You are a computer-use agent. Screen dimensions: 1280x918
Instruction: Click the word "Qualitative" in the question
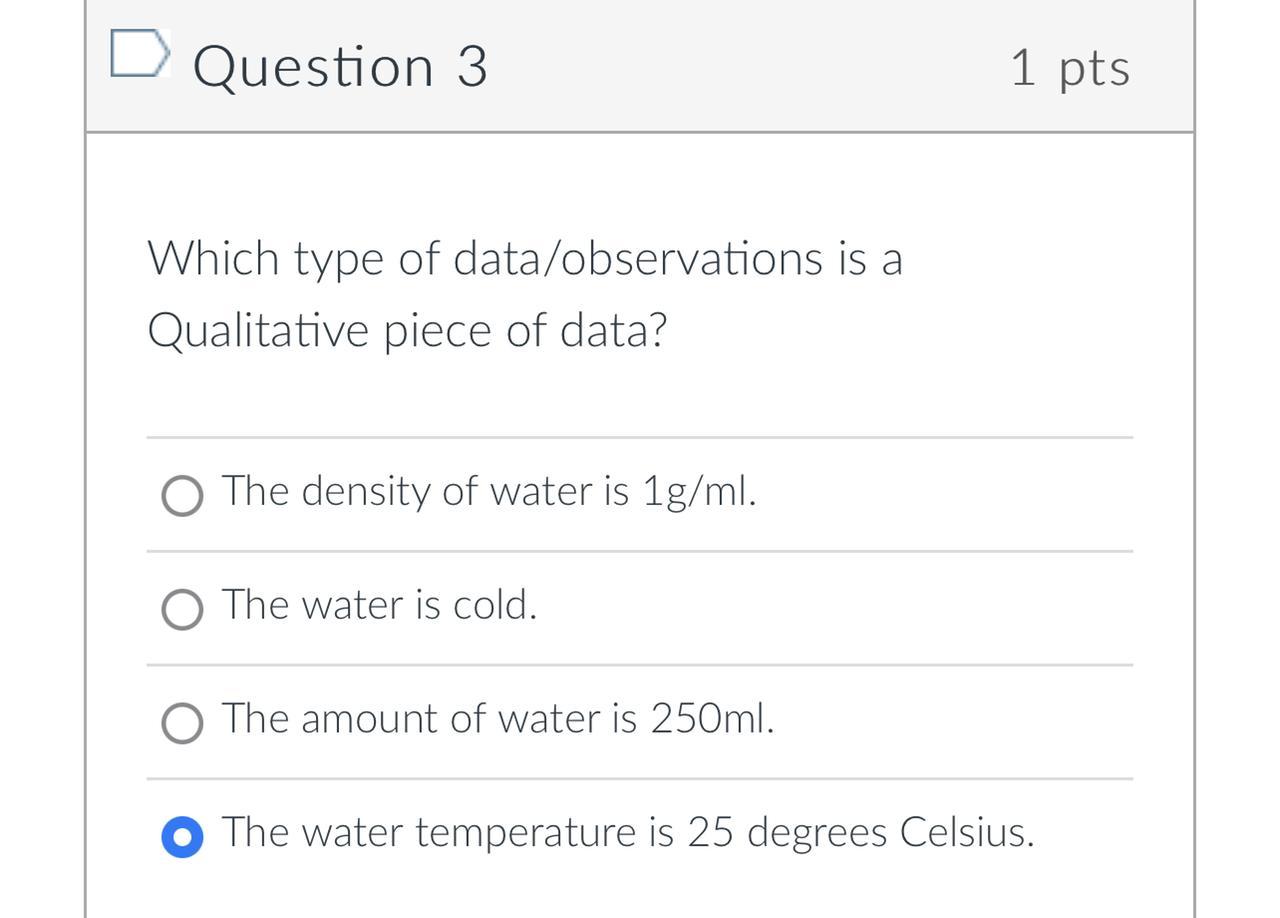(x=258, y=331)
